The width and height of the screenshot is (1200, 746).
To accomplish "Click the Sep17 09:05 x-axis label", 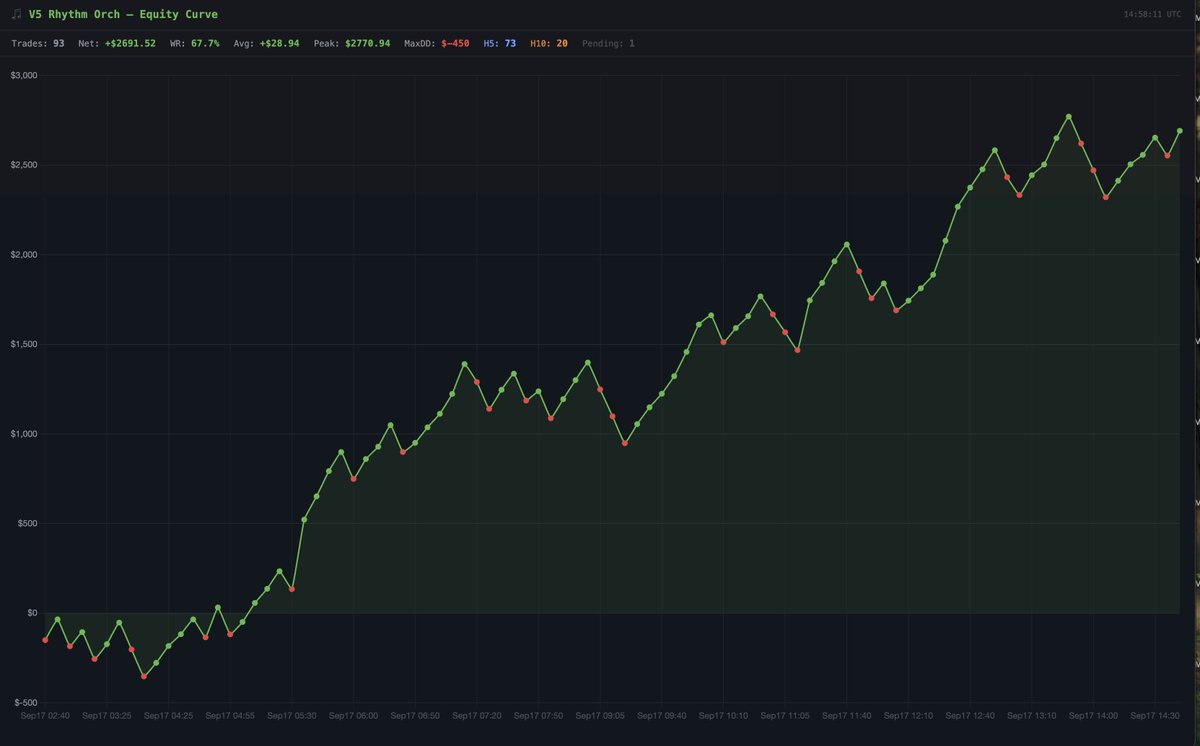I will click(x=600, y=716).
